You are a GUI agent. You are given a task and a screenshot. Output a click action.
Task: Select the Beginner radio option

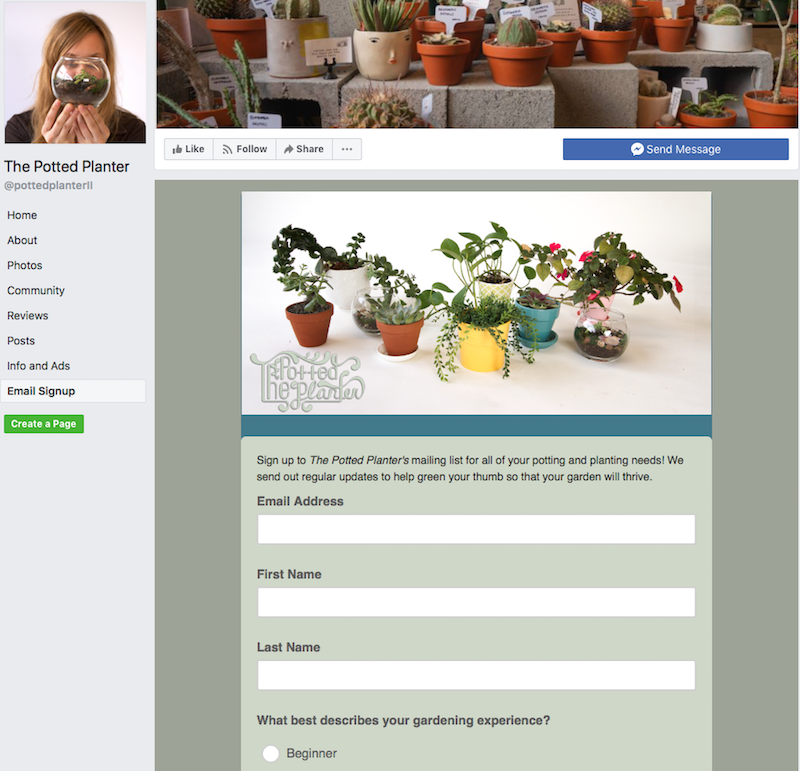click(x=270, y=753)
